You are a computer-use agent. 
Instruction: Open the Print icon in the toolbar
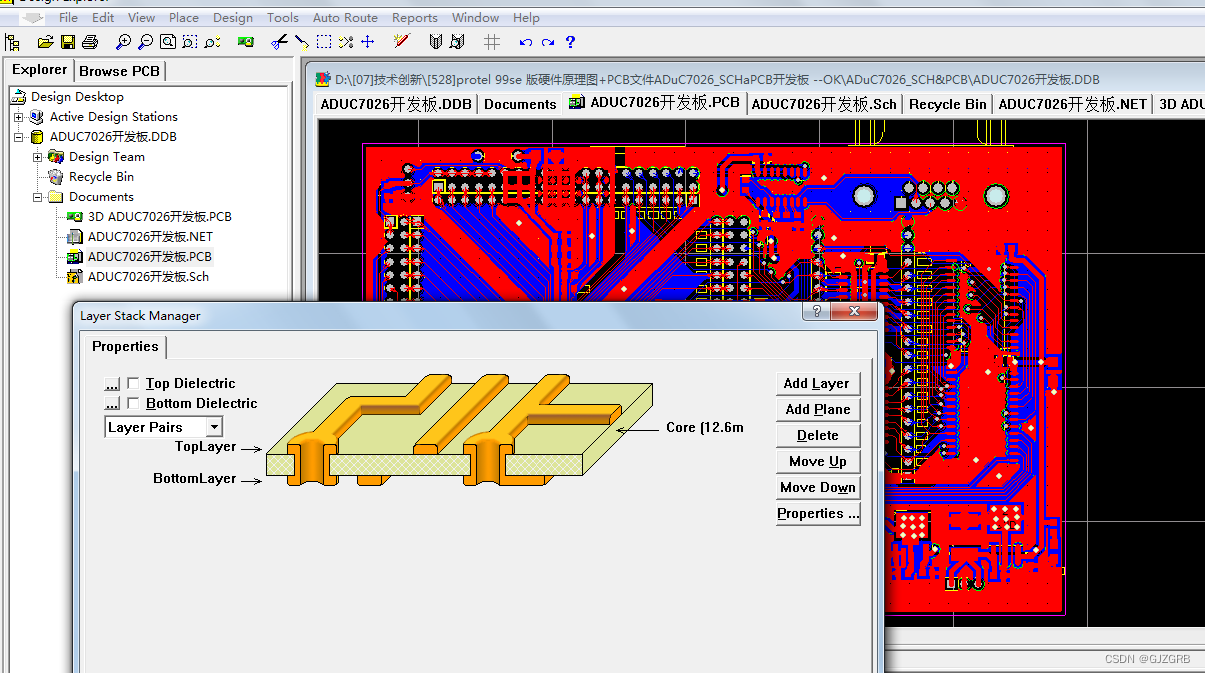point(89,42)
